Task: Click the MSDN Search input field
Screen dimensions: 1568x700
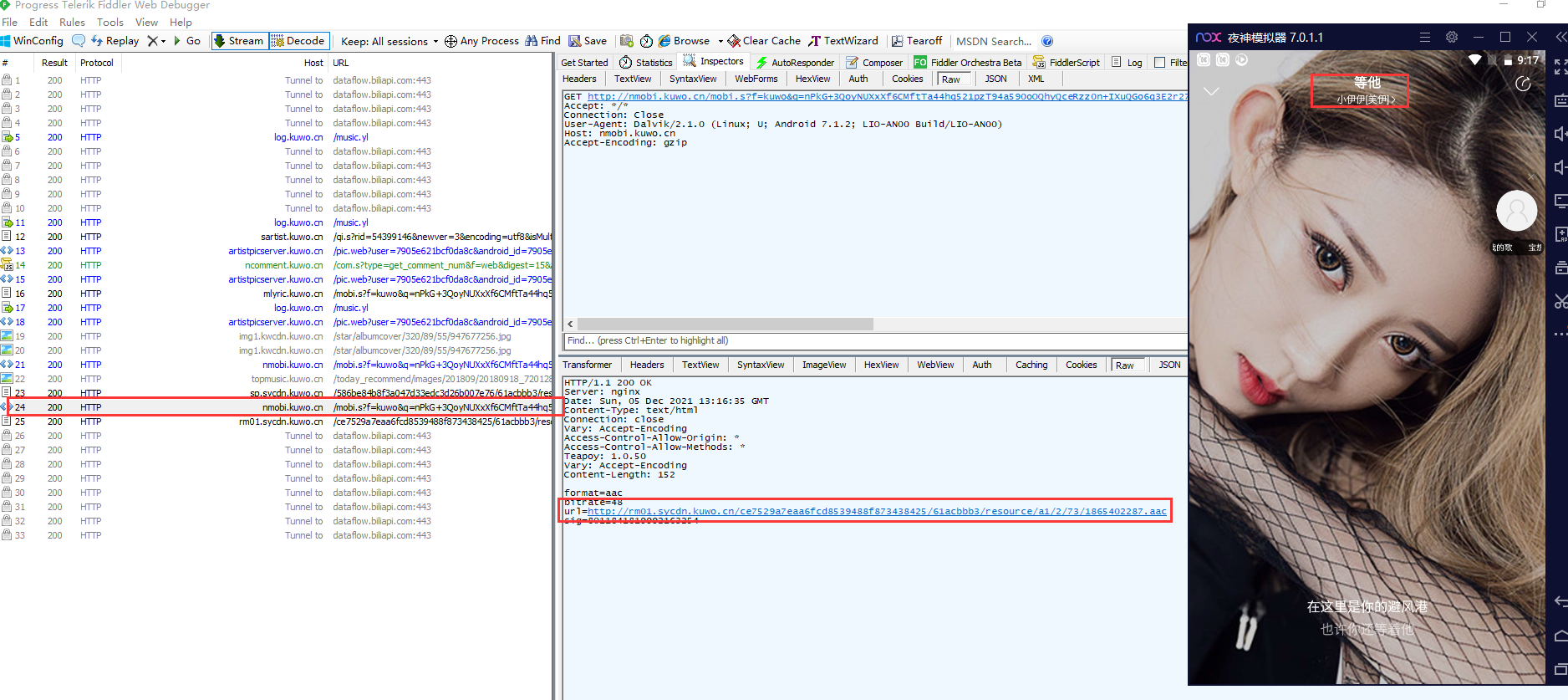Action: [994, 41]
